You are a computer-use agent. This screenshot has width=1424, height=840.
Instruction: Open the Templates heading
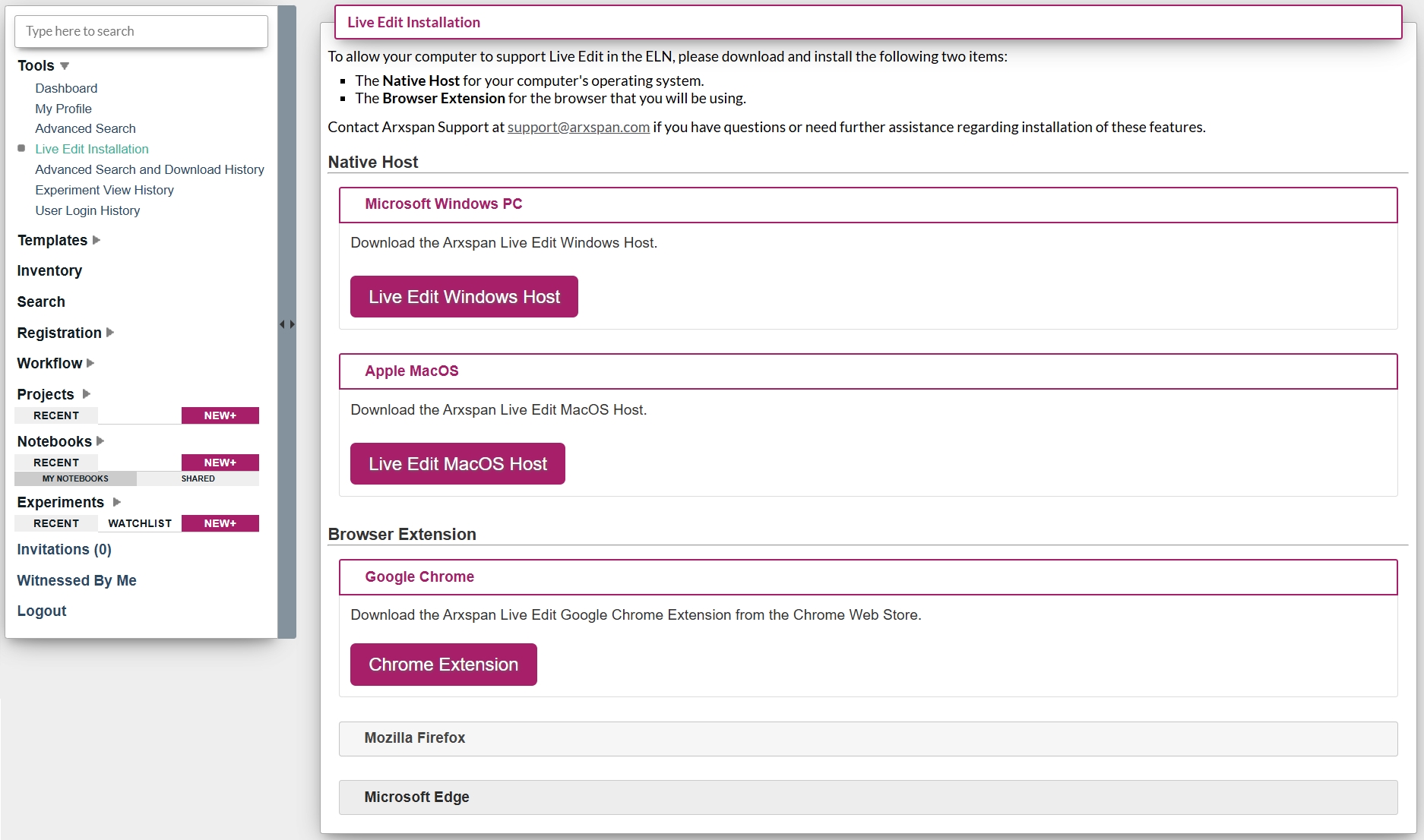coord(52,241)
